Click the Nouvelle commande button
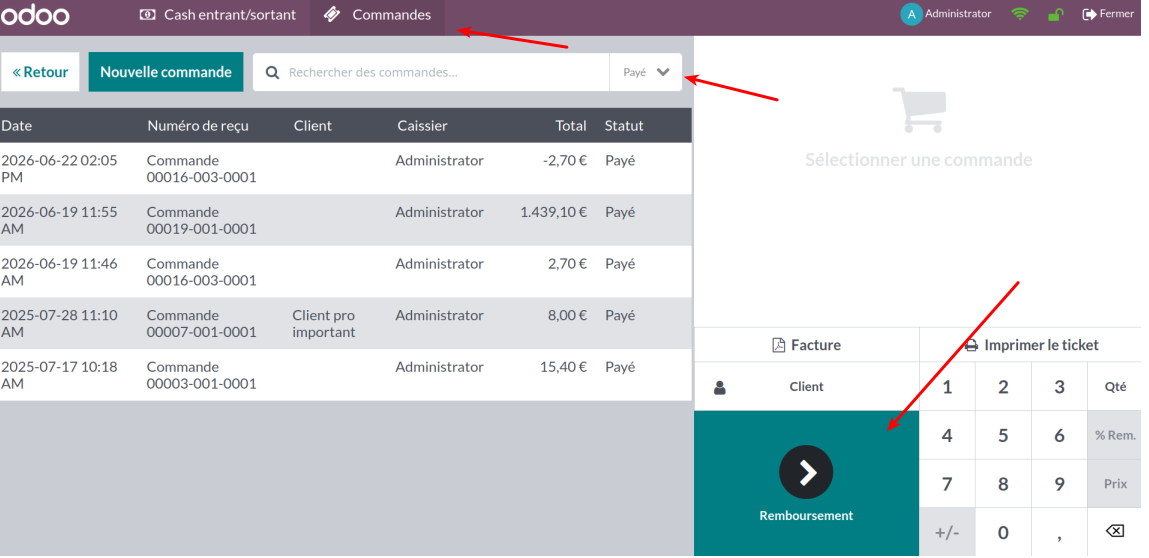The height and width of the screenshot is (558, 1149). pos(166,72)
